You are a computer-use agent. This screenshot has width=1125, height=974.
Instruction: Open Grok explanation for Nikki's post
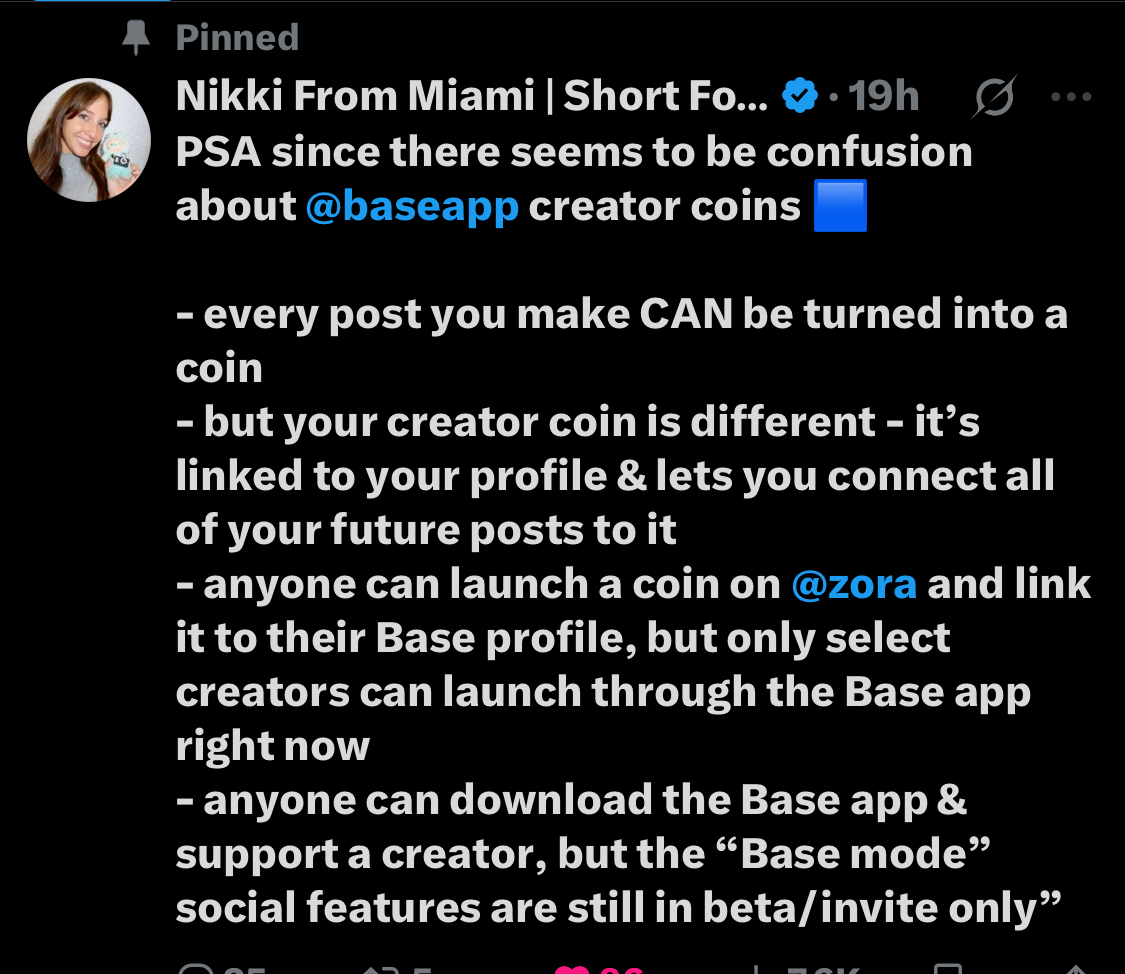995,98
